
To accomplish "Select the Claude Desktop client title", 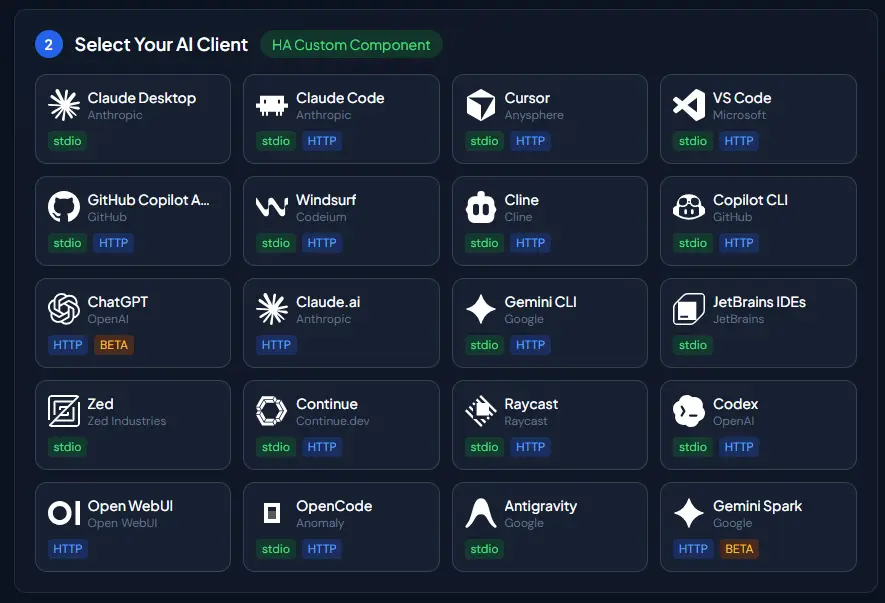I will pyautogui.click(x=142, y=98).
